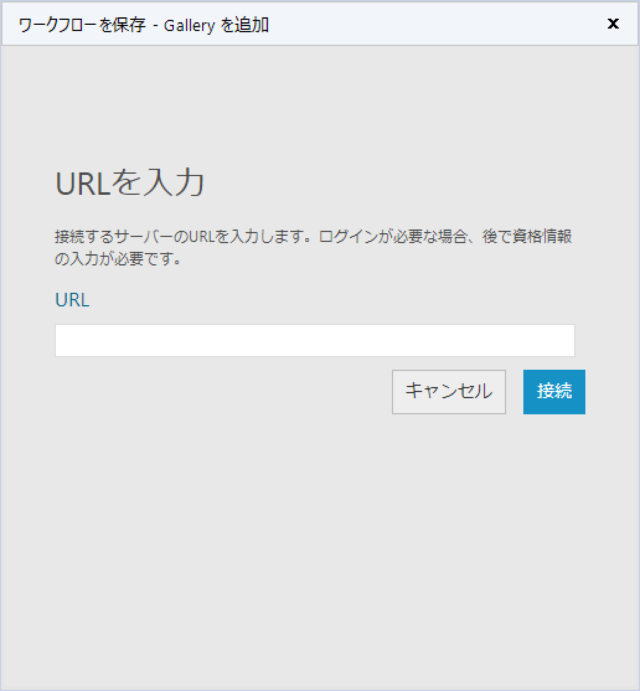Click the URLを入力 heading text
The height and width of the screenshot is (691, 640).
click(x=130, y=183)
